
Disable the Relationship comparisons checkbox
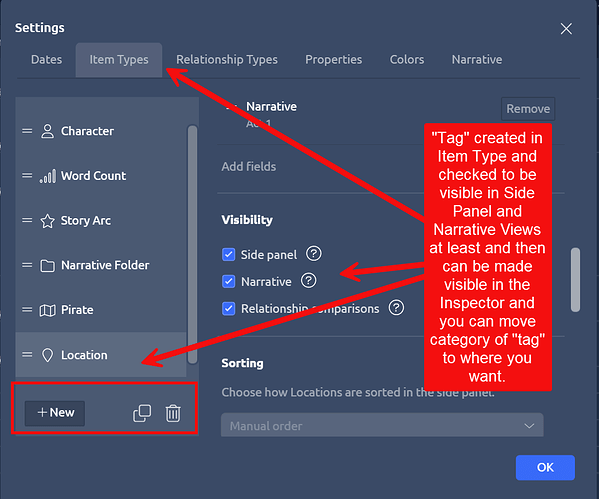click(228, 308)
